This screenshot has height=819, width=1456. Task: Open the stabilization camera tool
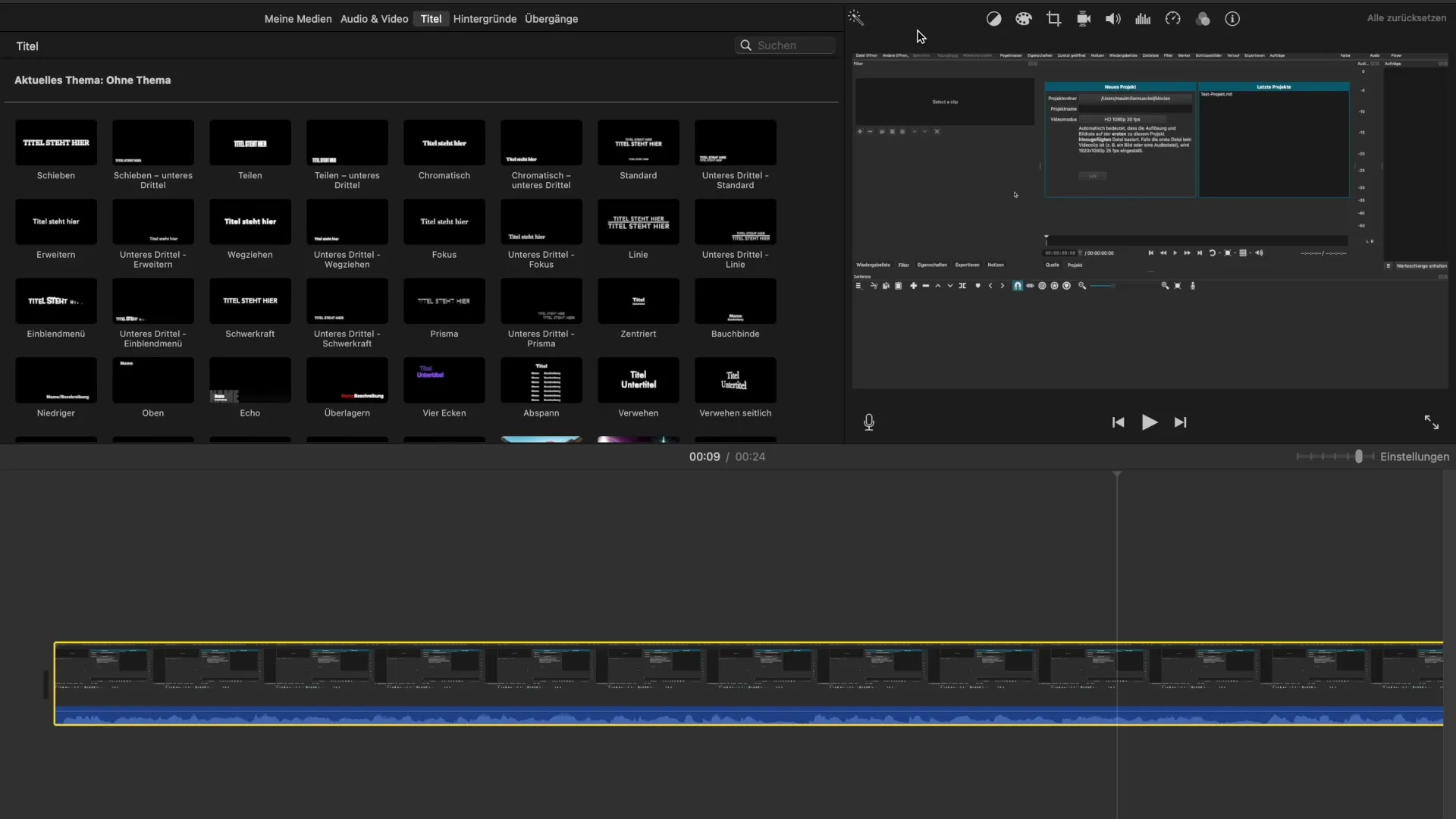click(1084, 19)
